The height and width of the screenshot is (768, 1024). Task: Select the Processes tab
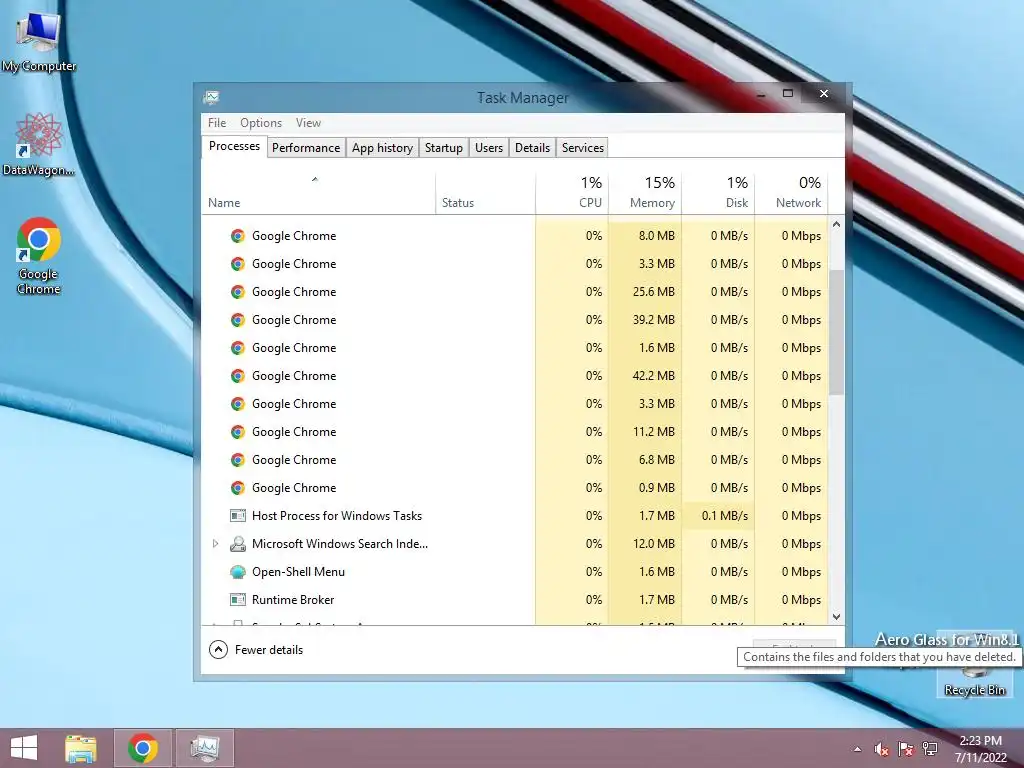(x=234, y=146)
